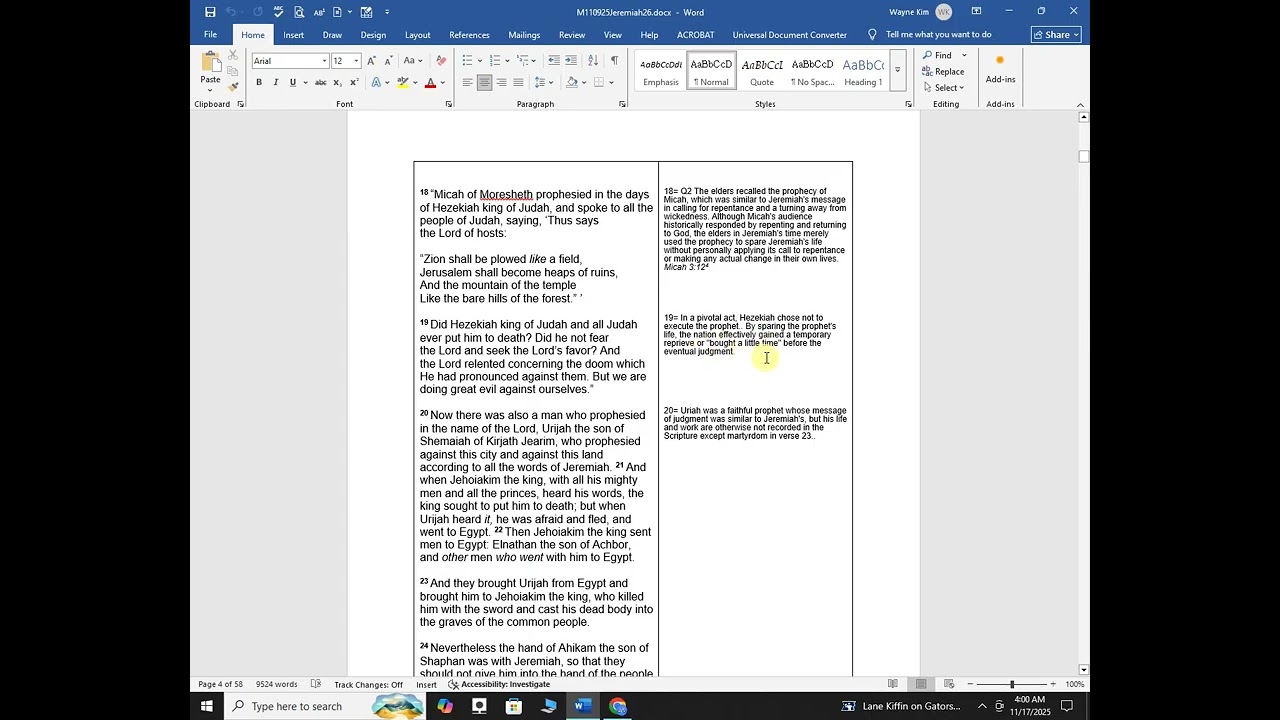This screenshot has width=1280, height=720.
Task: Switch to the References tab
Action: 469,35
